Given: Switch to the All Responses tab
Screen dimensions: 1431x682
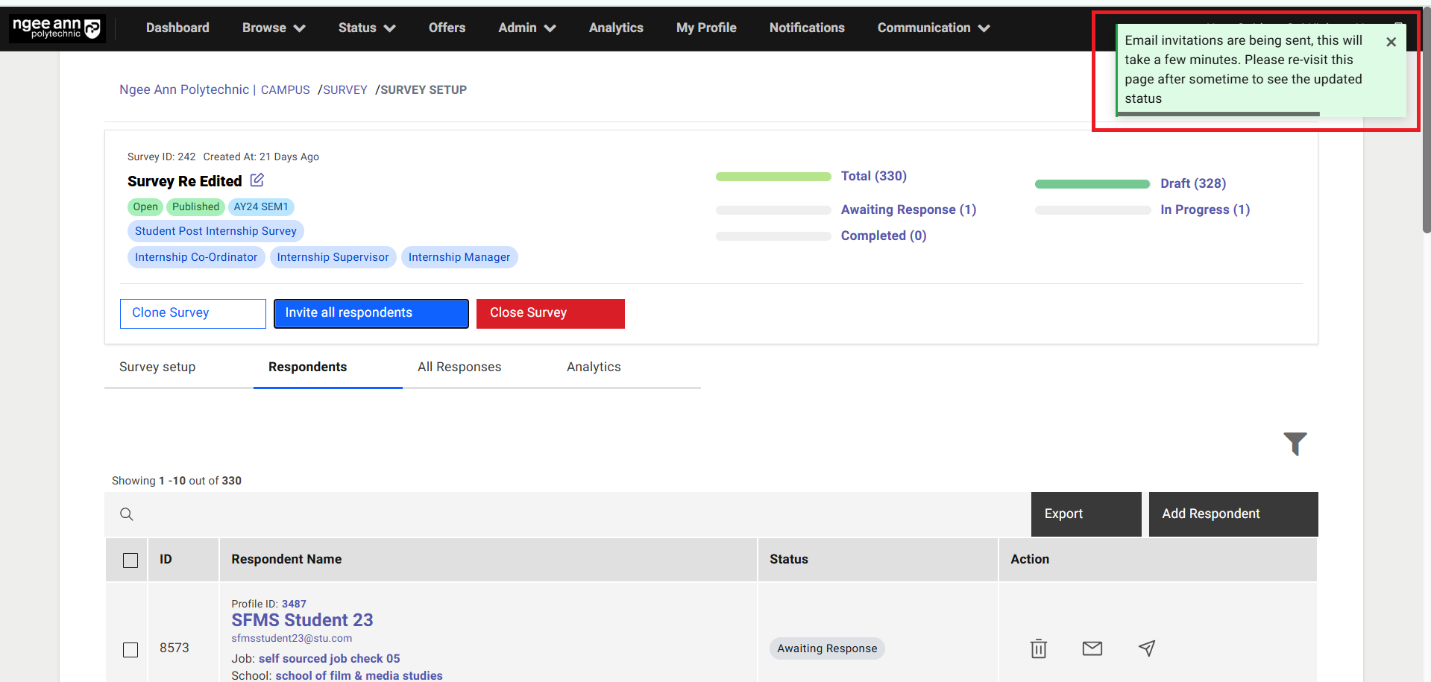Looking at the screenshot, I should [x=459, y=367].
